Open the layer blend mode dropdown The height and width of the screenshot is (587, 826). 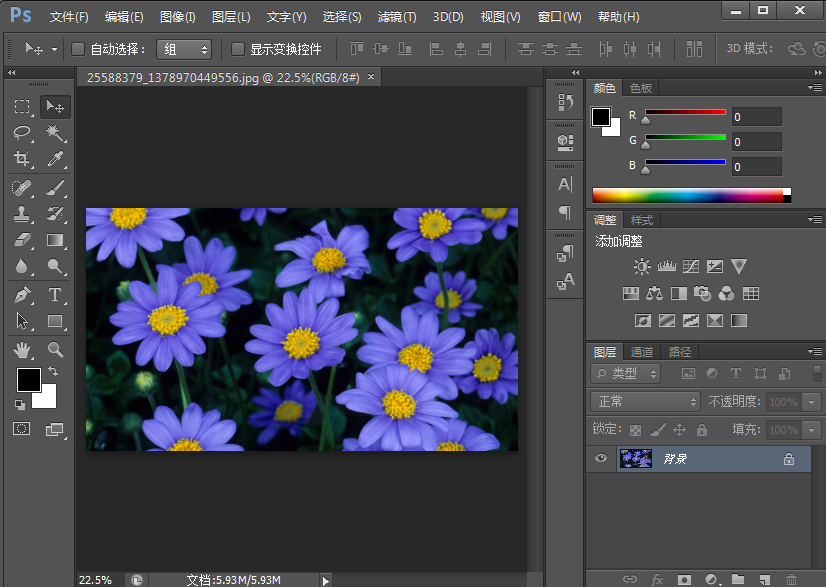pyautogui.click(x=645, y=402)
